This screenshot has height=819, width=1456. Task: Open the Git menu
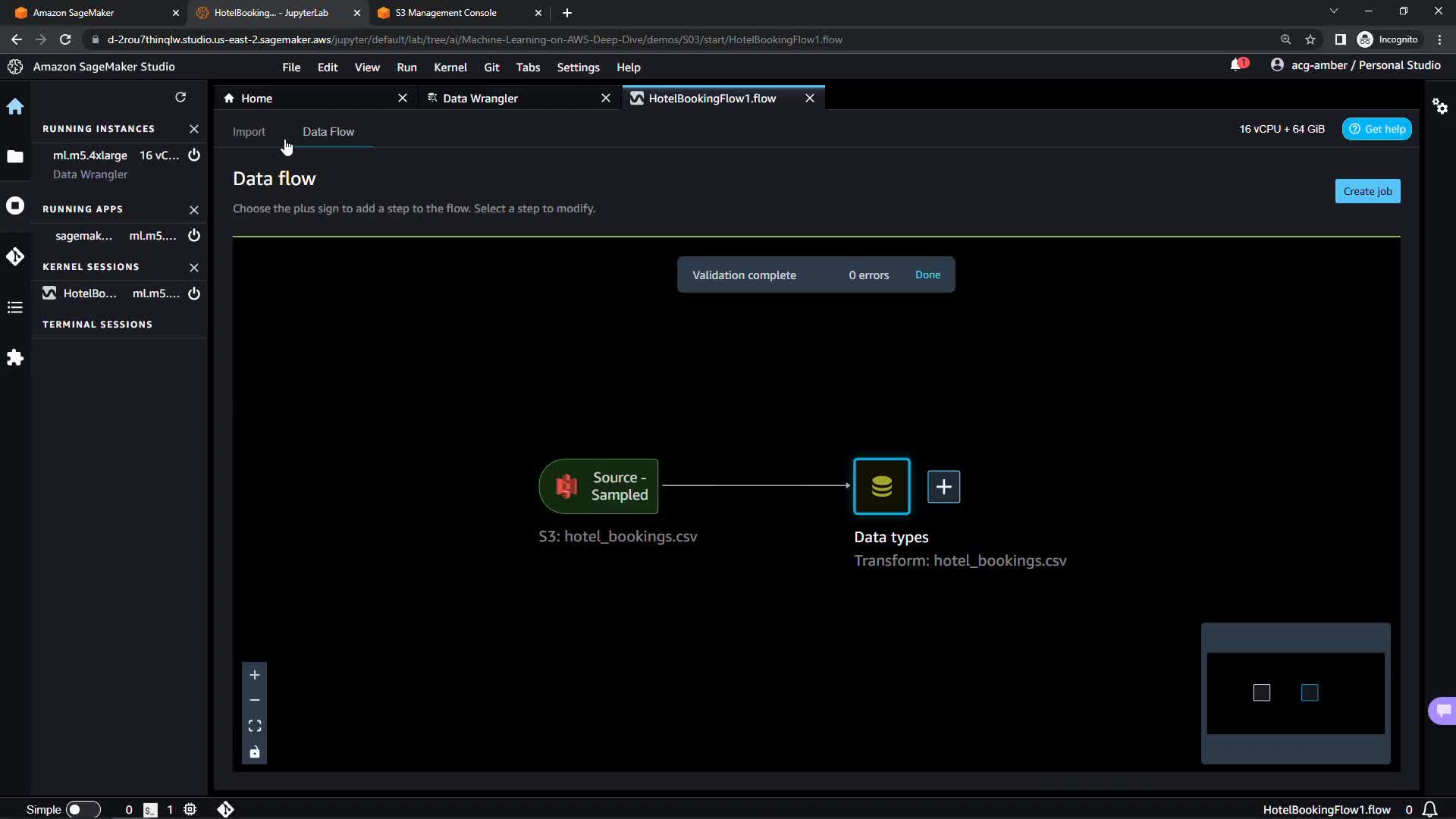coord(491,67)
